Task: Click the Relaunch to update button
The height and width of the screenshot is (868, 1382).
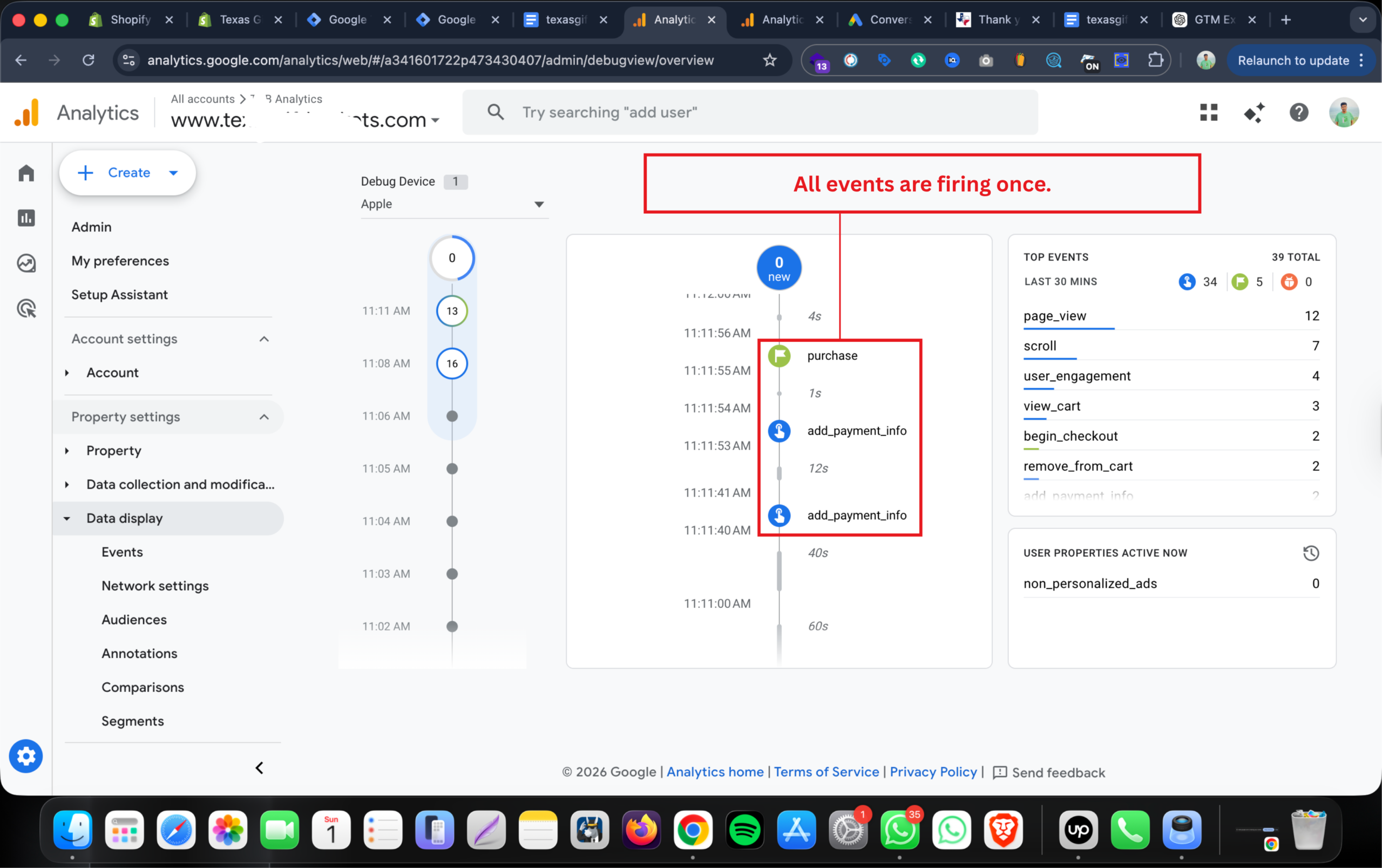Action: 1292,60
